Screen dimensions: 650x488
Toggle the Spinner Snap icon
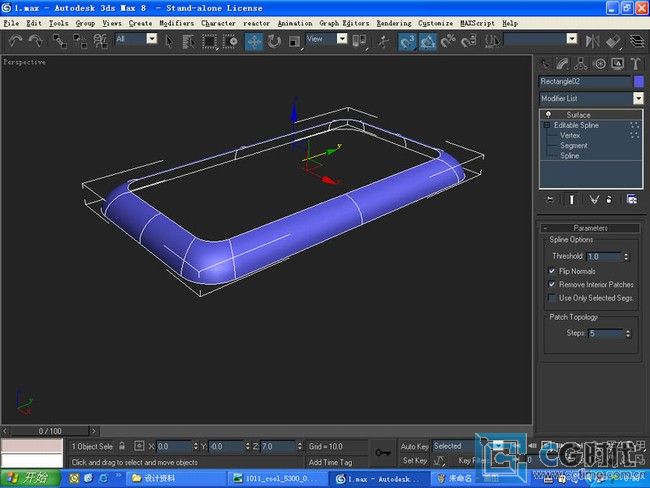point(468,41)
